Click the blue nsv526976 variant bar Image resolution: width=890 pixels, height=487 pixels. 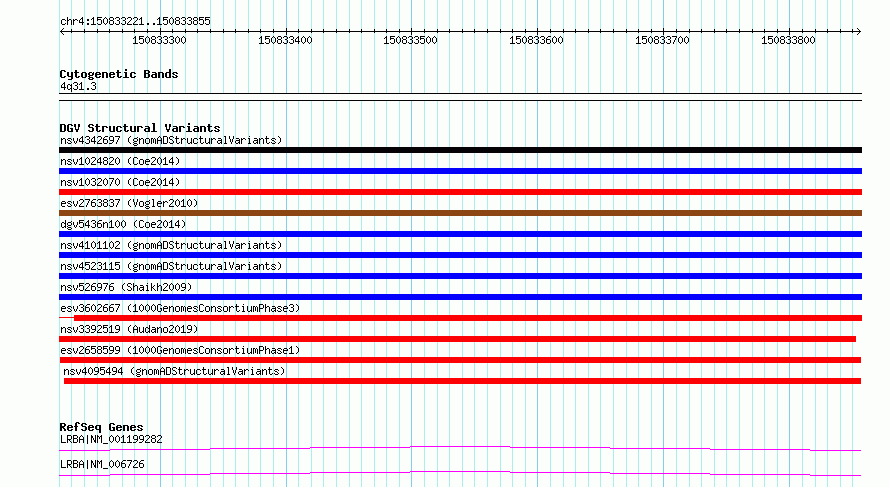[x=460, y=297]
